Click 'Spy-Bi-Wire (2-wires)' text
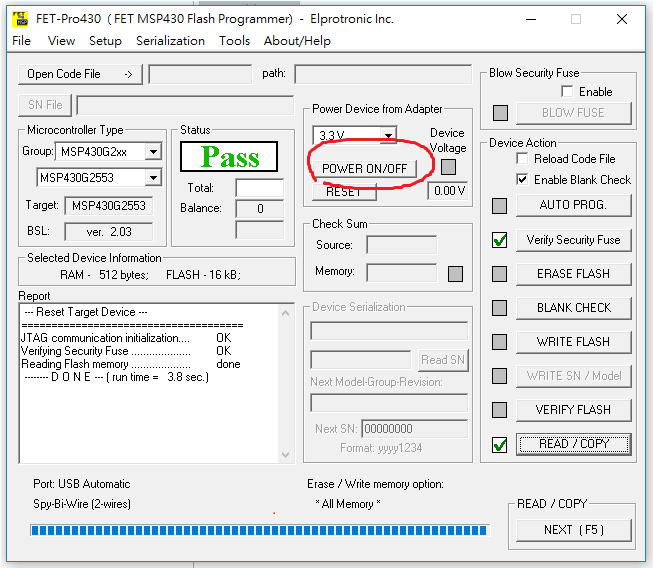This screenshot has width=653, height=568. click(x=82, y=504)
